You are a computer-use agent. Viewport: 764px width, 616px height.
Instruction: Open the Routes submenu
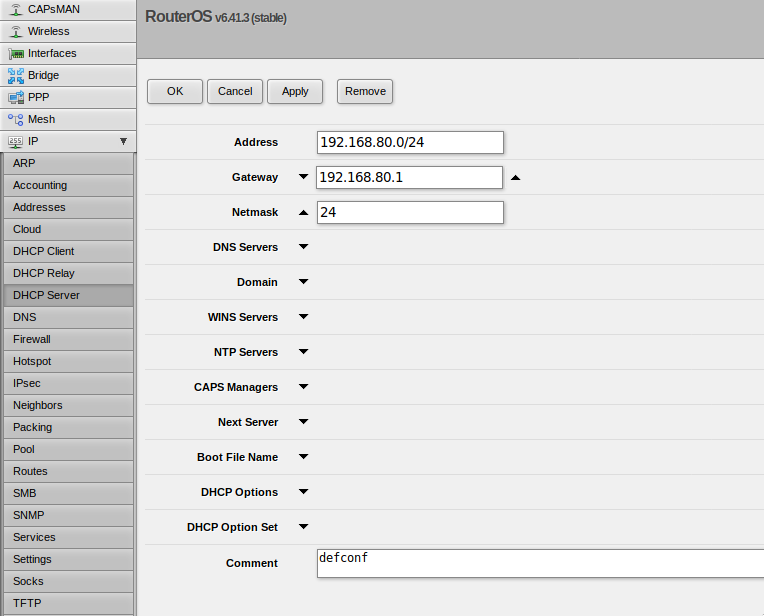pyautogui.click(x=68, y=471)
